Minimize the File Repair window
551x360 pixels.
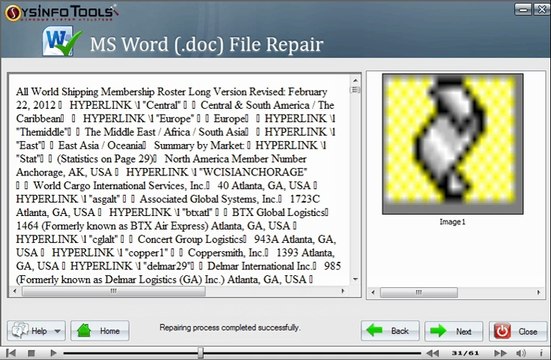(523, 9)
